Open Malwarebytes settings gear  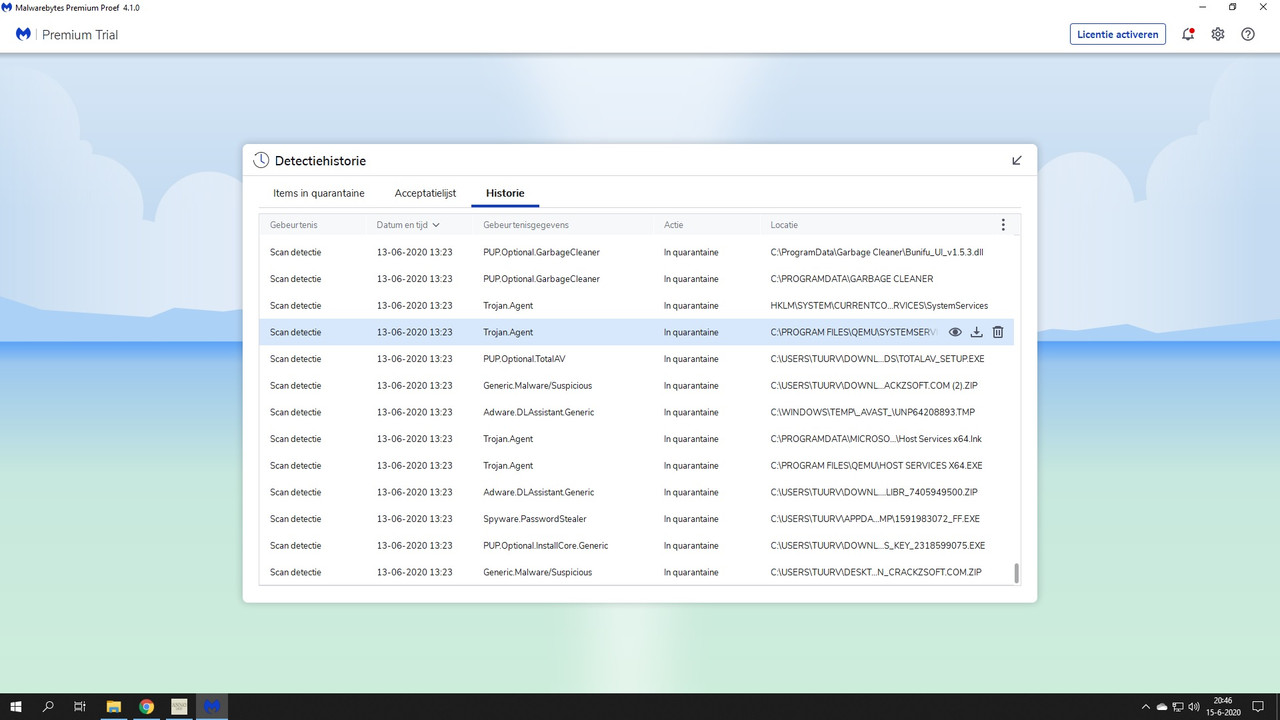[1218, 34]
